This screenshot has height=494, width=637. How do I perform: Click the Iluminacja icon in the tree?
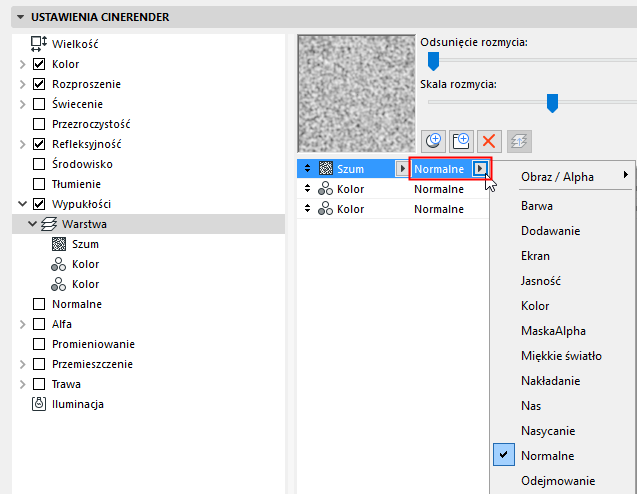[39, 404]
